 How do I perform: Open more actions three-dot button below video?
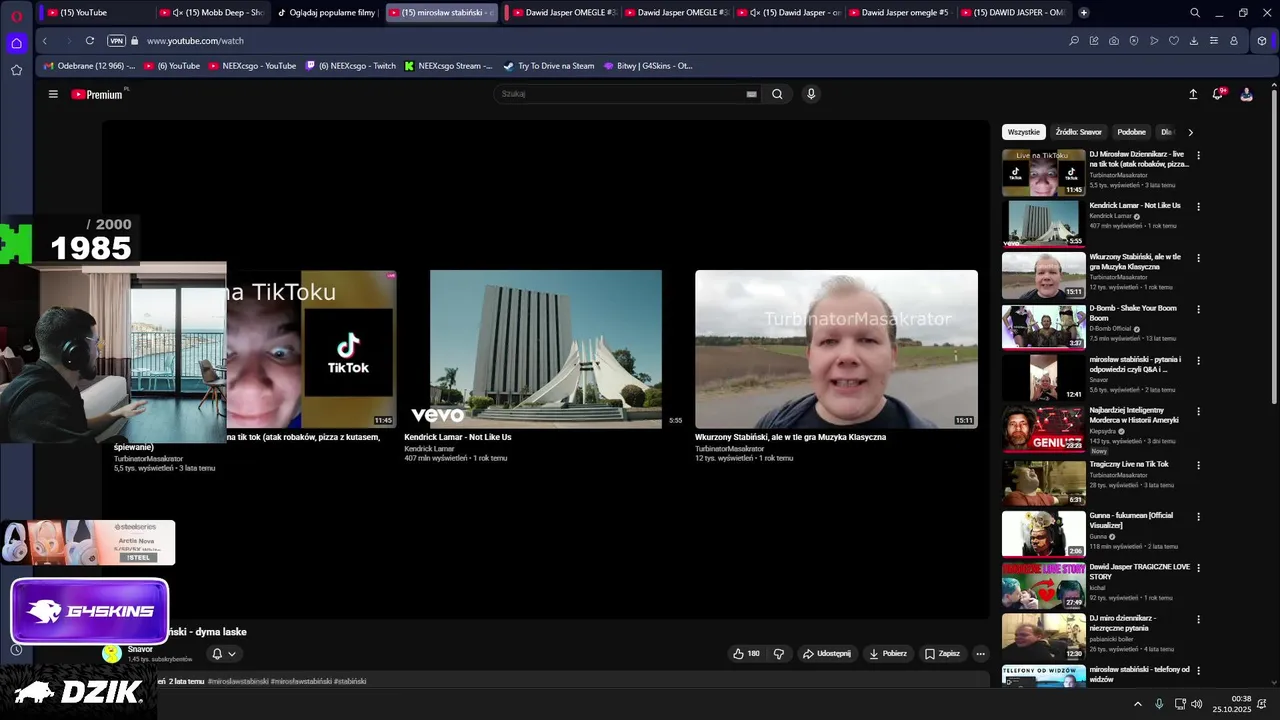point(980,653)
